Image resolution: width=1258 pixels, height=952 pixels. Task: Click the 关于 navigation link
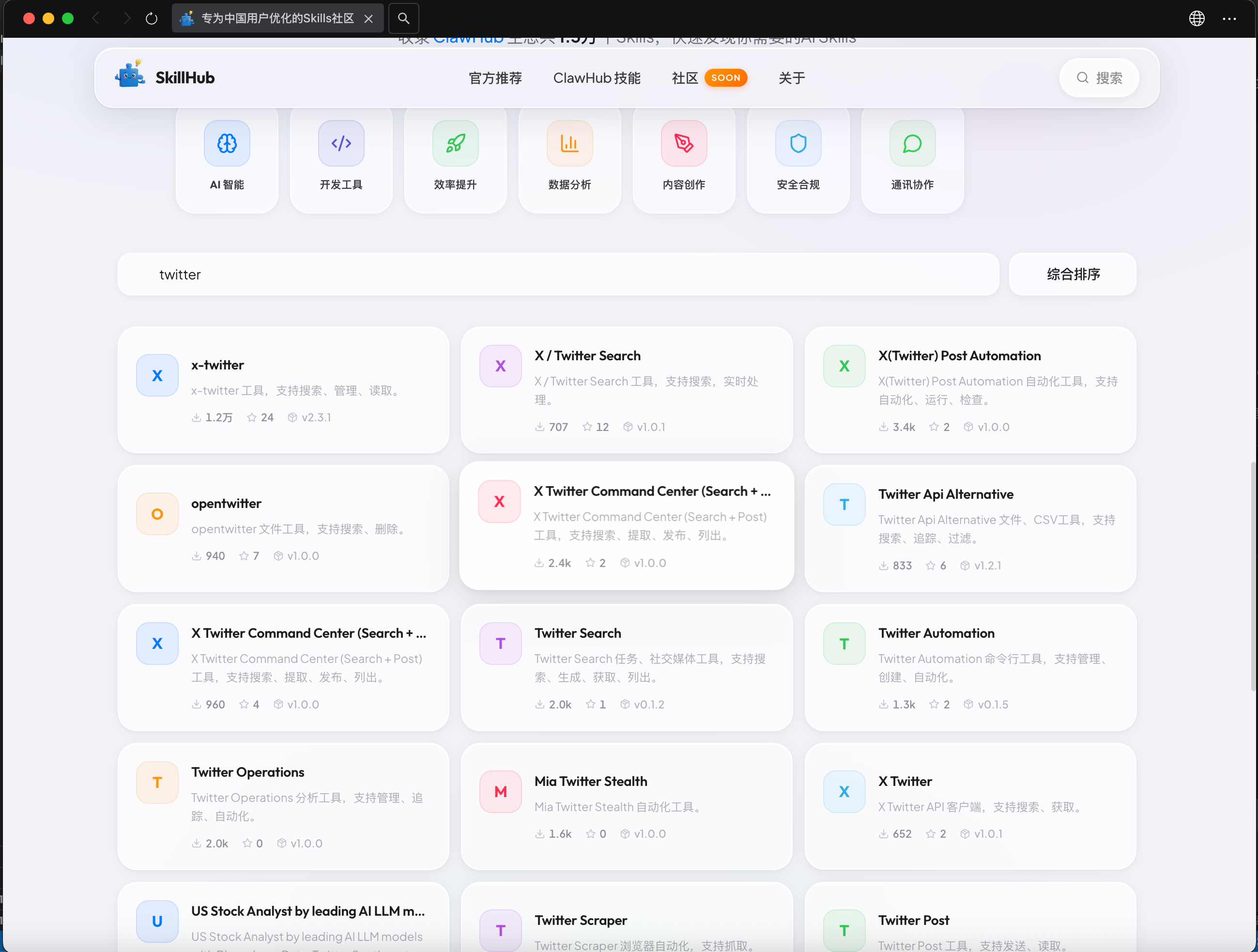pos(791,78)
